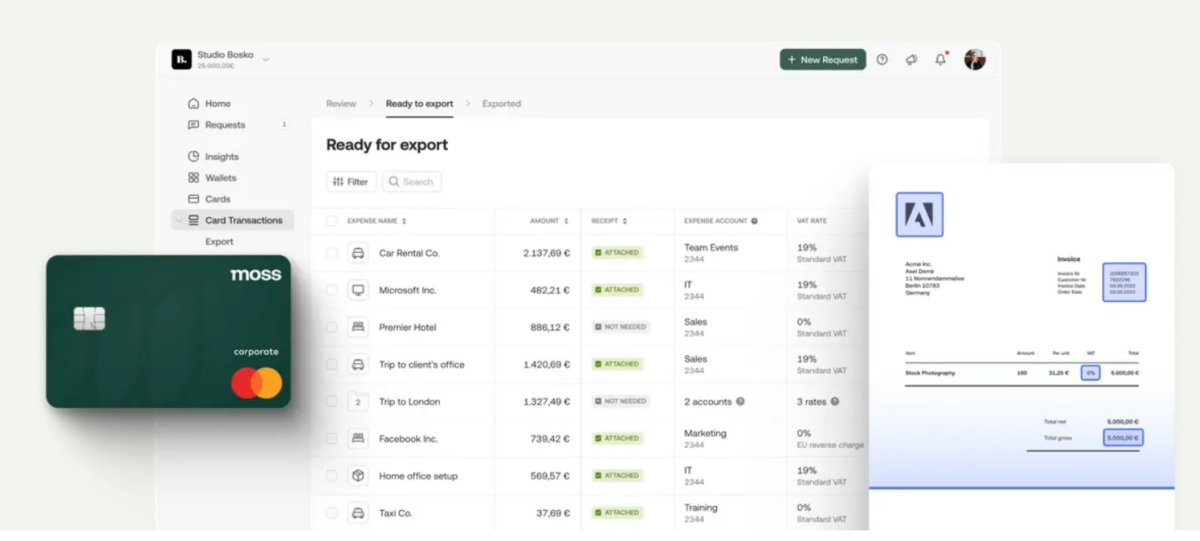
Task: Select the Car Rental Co. row checkbox
Action: [332, 253]
